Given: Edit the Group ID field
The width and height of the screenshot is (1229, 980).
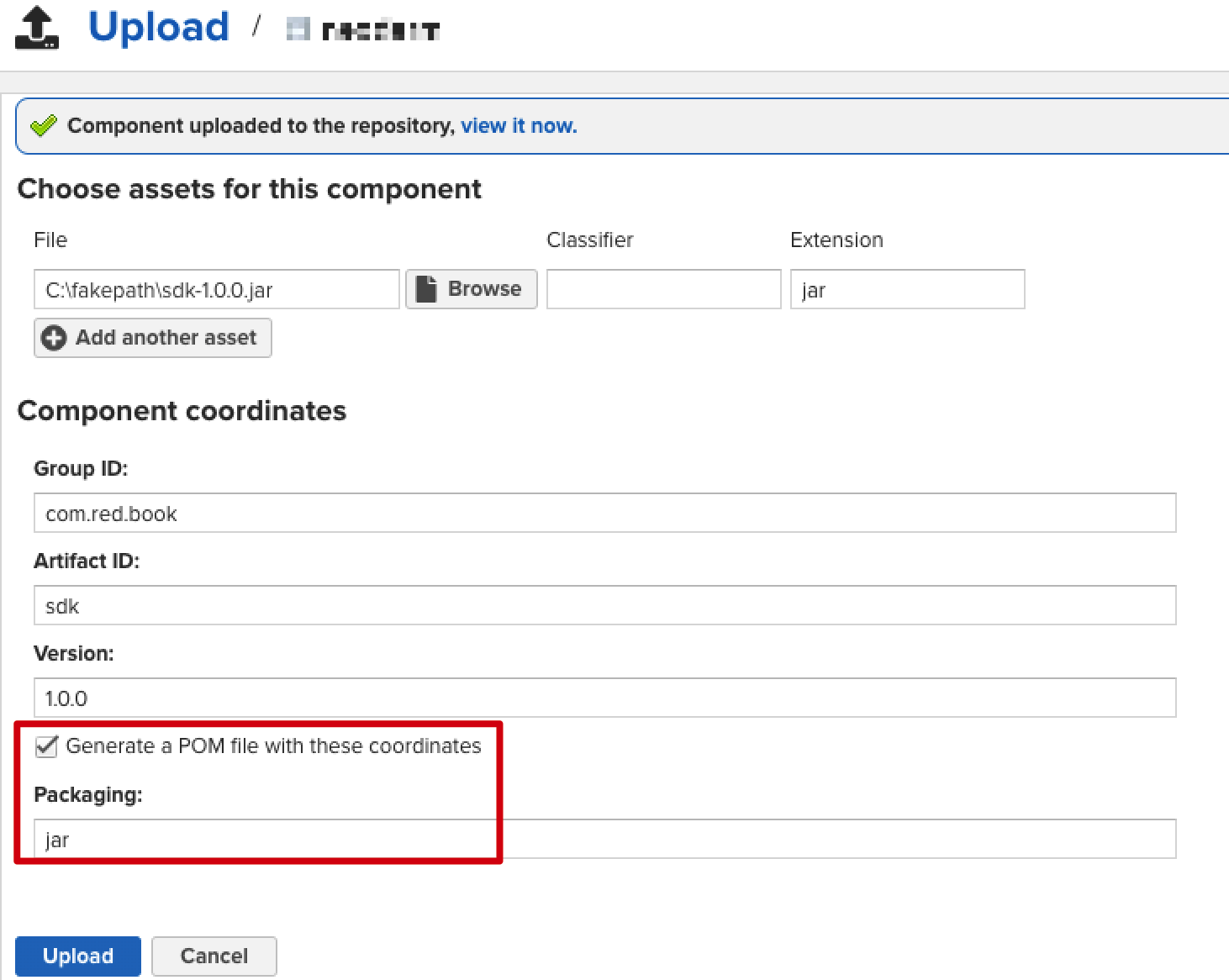Looking at the screenshot, I should click(x=604, y=514).
